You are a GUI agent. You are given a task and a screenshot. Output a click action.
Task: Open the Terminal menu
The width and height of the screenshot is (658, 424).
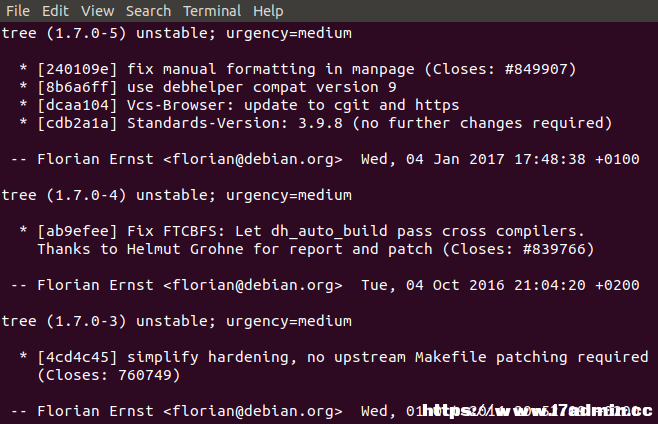(212, 11)
